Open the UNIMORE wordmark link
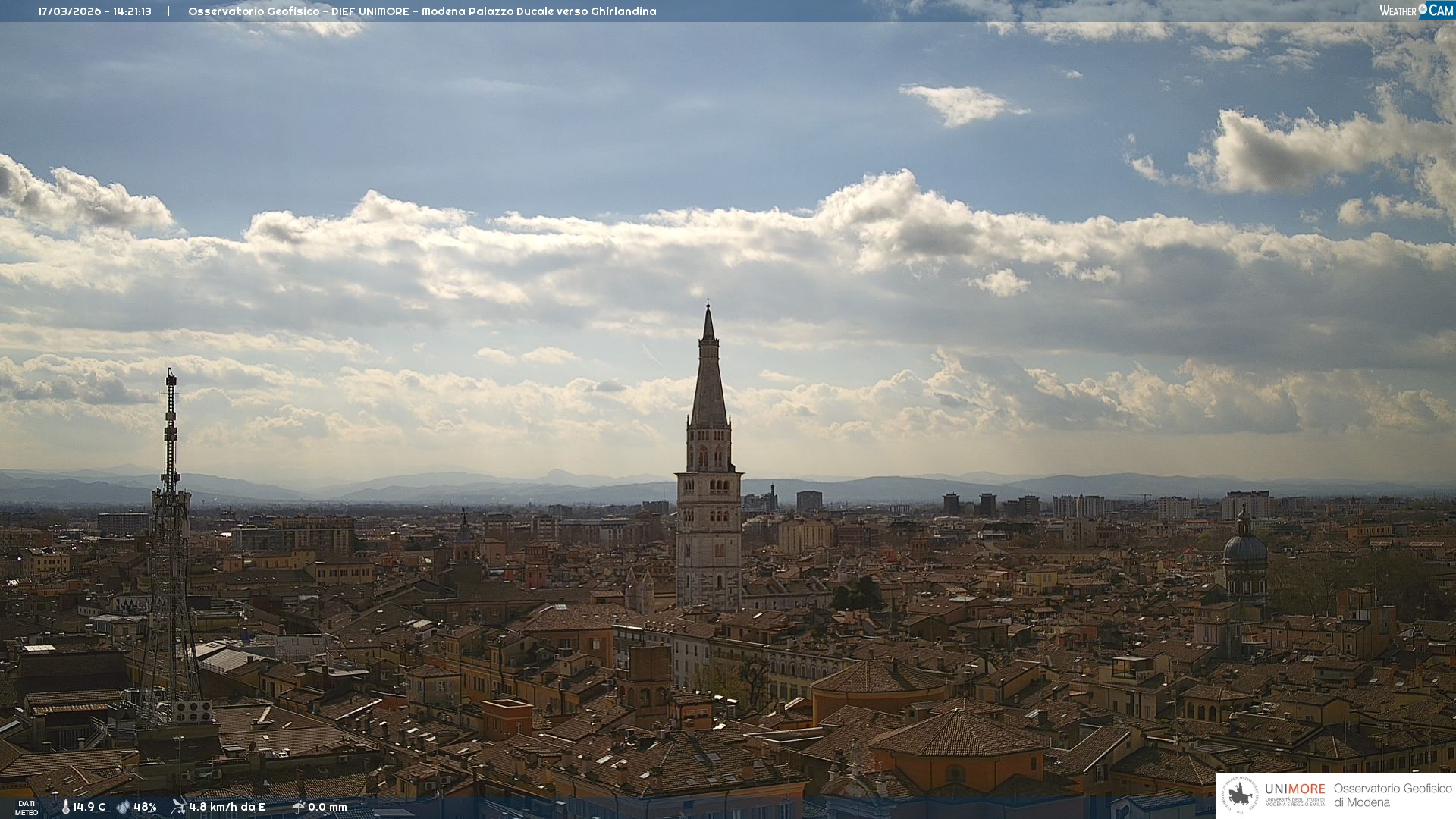Image resolution: width=1456 pixels, height=819 pixels. tap(1294, 789)
